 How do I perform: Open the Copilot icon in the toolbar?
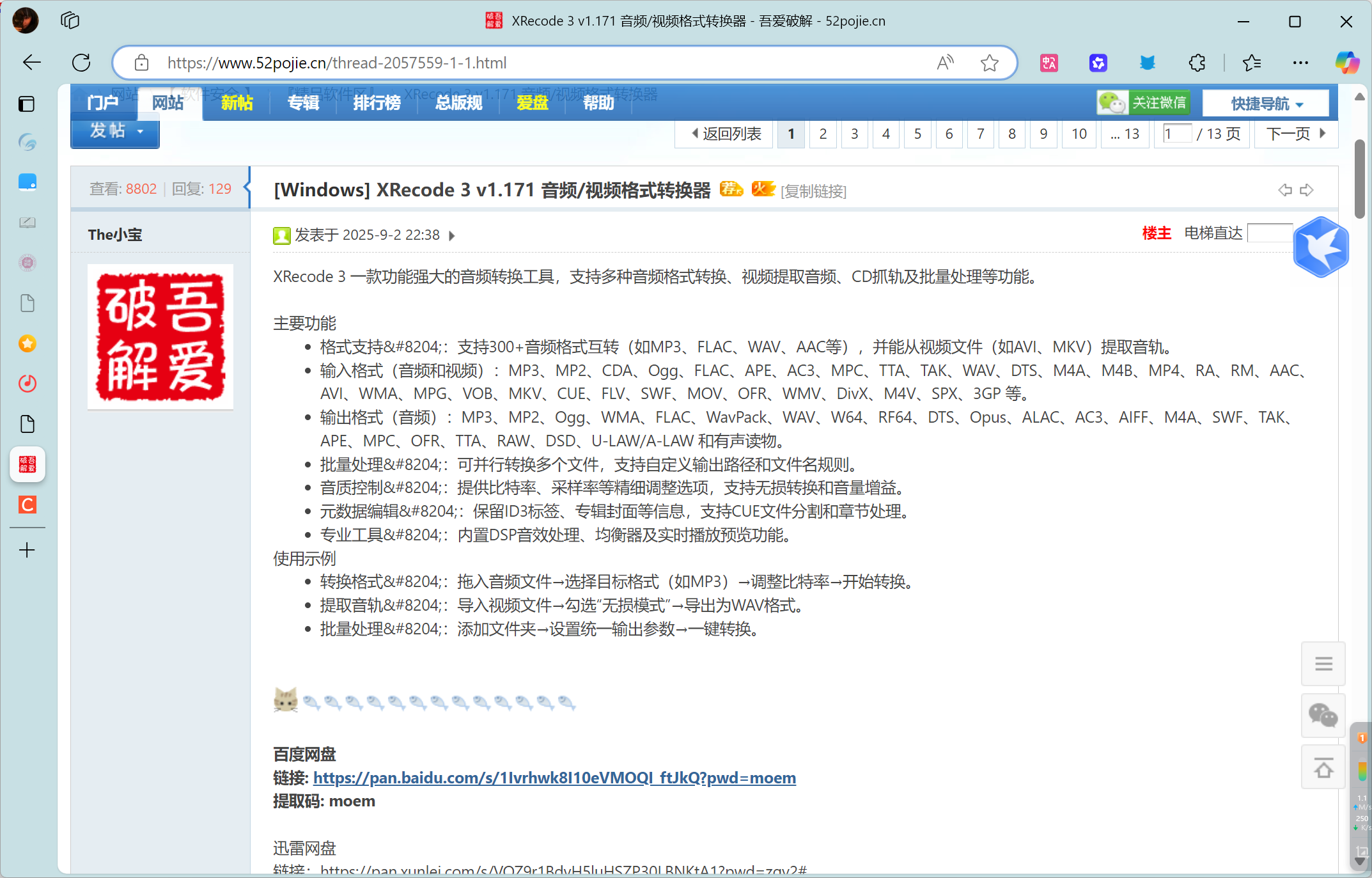(x=1346, y=63)
